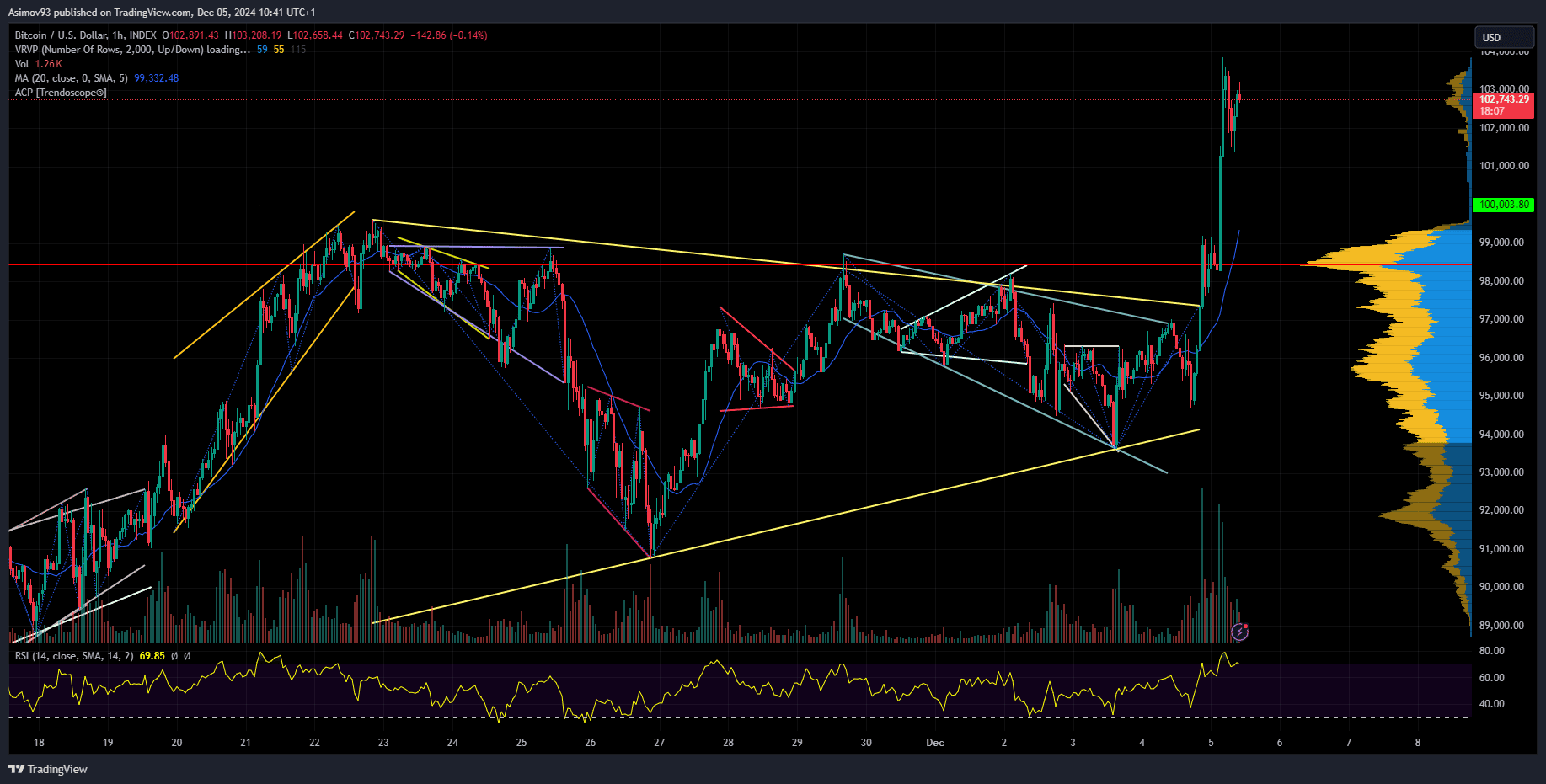Click the green 100,003.80 price label

(x=1504, y=205)
